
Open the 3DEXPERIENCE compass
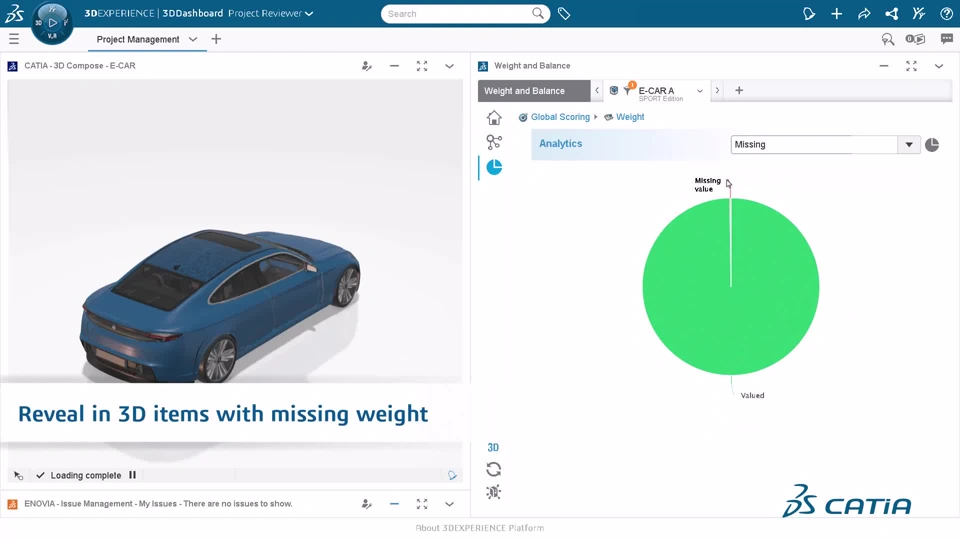click(52, 23)
